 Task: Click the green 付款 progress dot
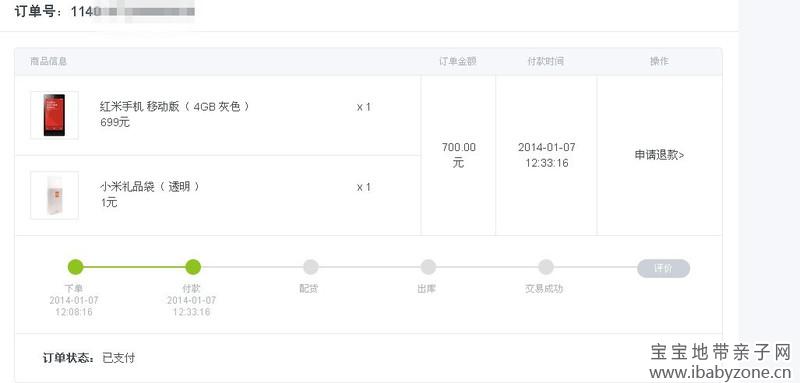point(192,267)
